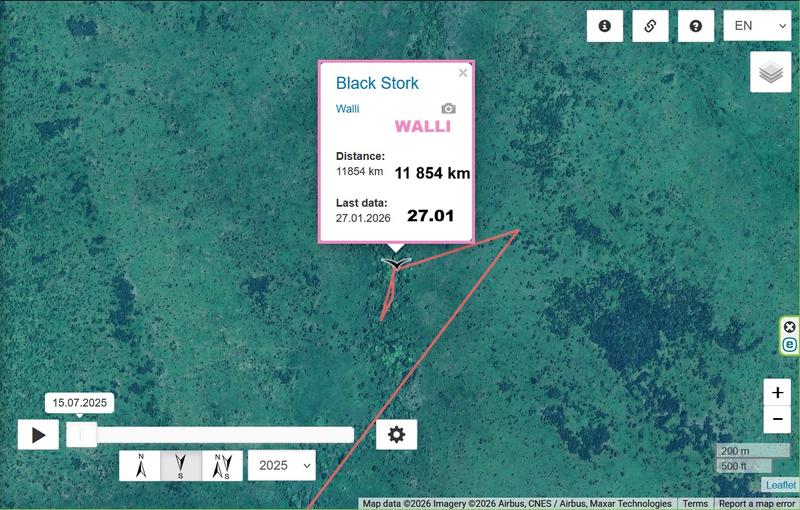Open playback settings gear

pos(396,435)
